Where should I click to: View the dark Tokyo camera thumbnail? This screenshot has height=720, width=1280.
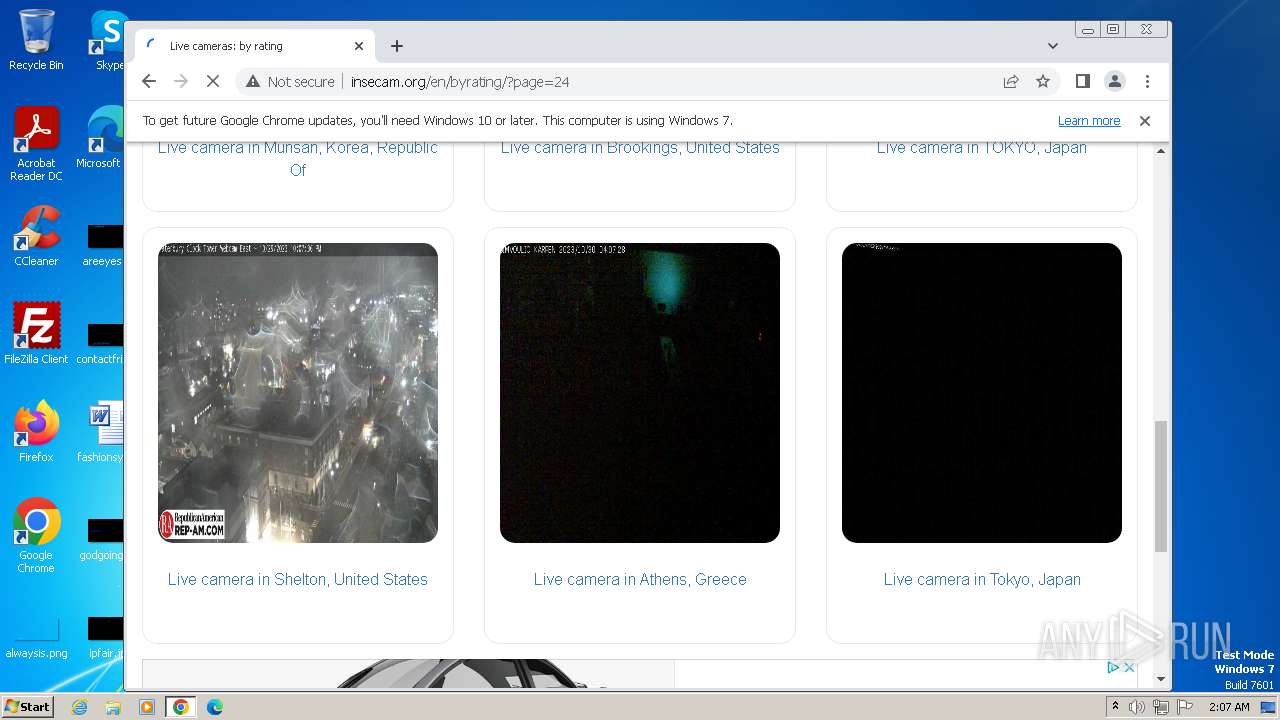[x=982, y=393]
